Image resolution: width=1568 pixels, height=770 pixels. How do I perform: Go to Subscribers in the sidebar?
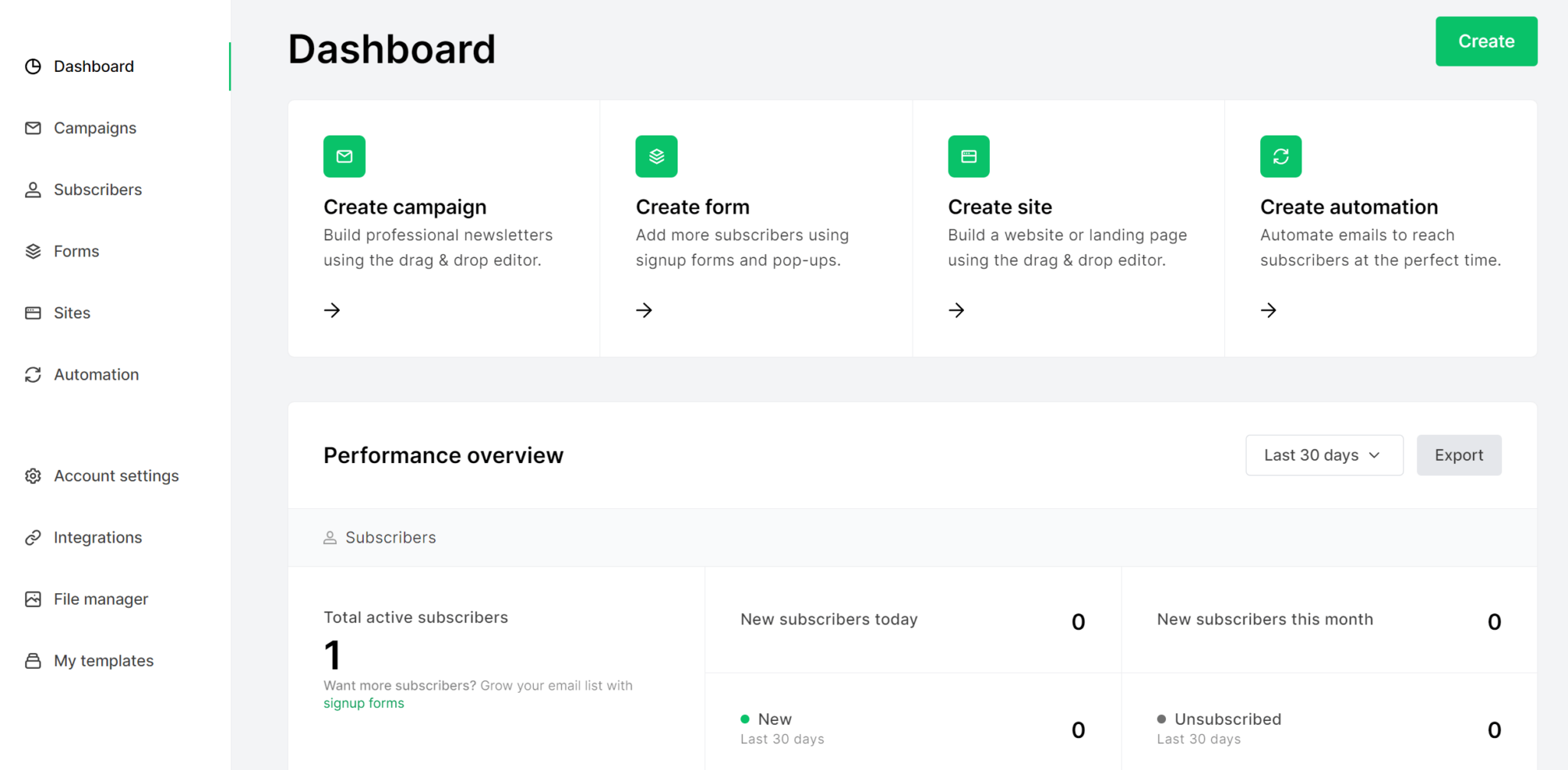click(x=98, y=190)
